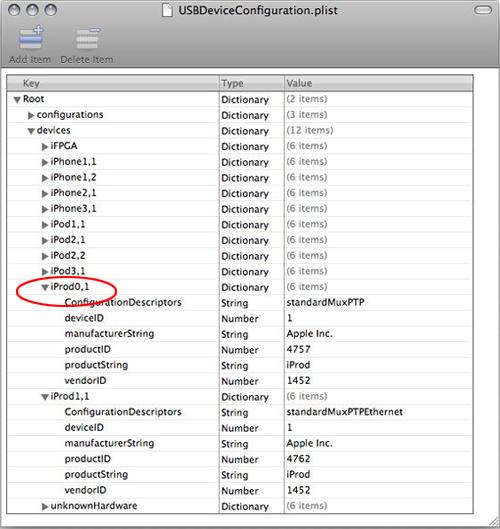Click the Type column header
Screen dimensions: 500x529
click(x=252, y=83)
